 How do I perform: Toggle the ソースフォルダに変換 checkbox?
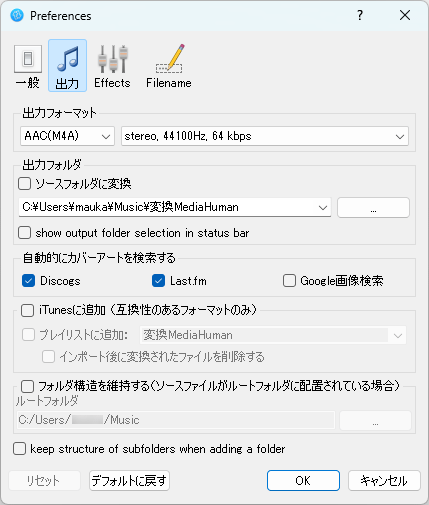point(25,184)
